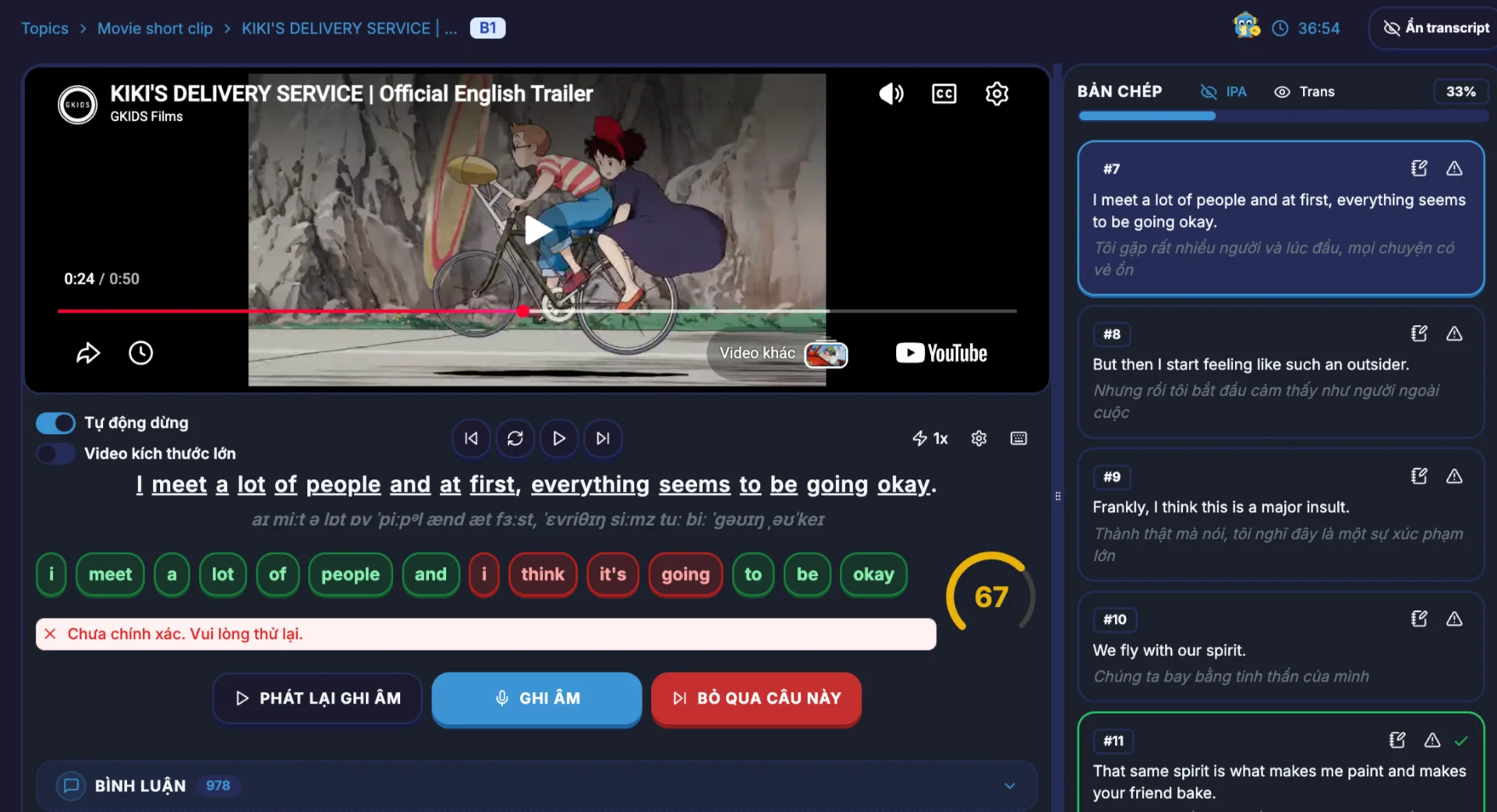Report an issue on transcript line #8
The image size is (1497, 812).
tap(1454, 334)
